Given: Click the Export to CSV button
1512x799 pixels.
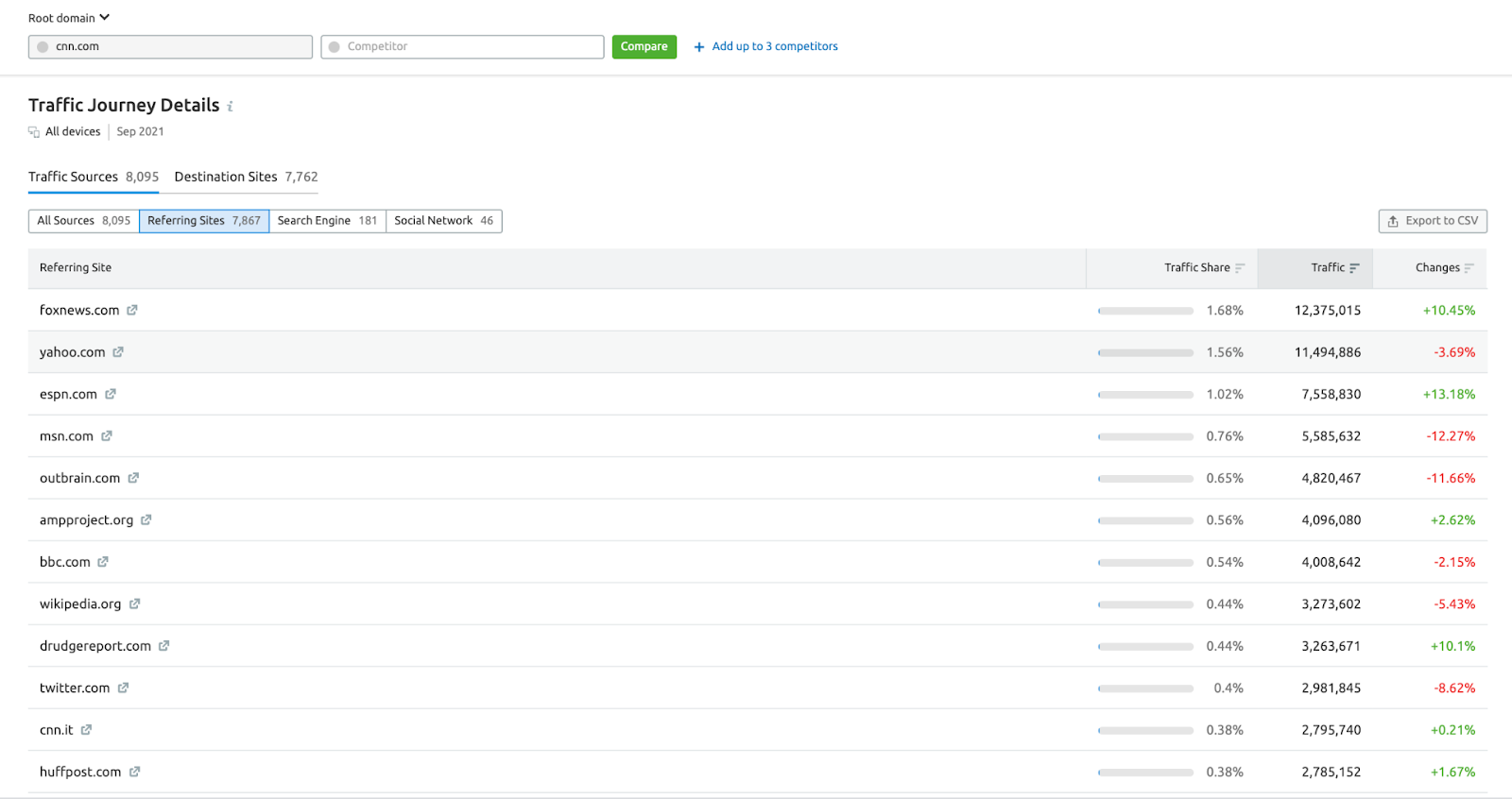Looking at the screenshot, I should pos(1433,221).
